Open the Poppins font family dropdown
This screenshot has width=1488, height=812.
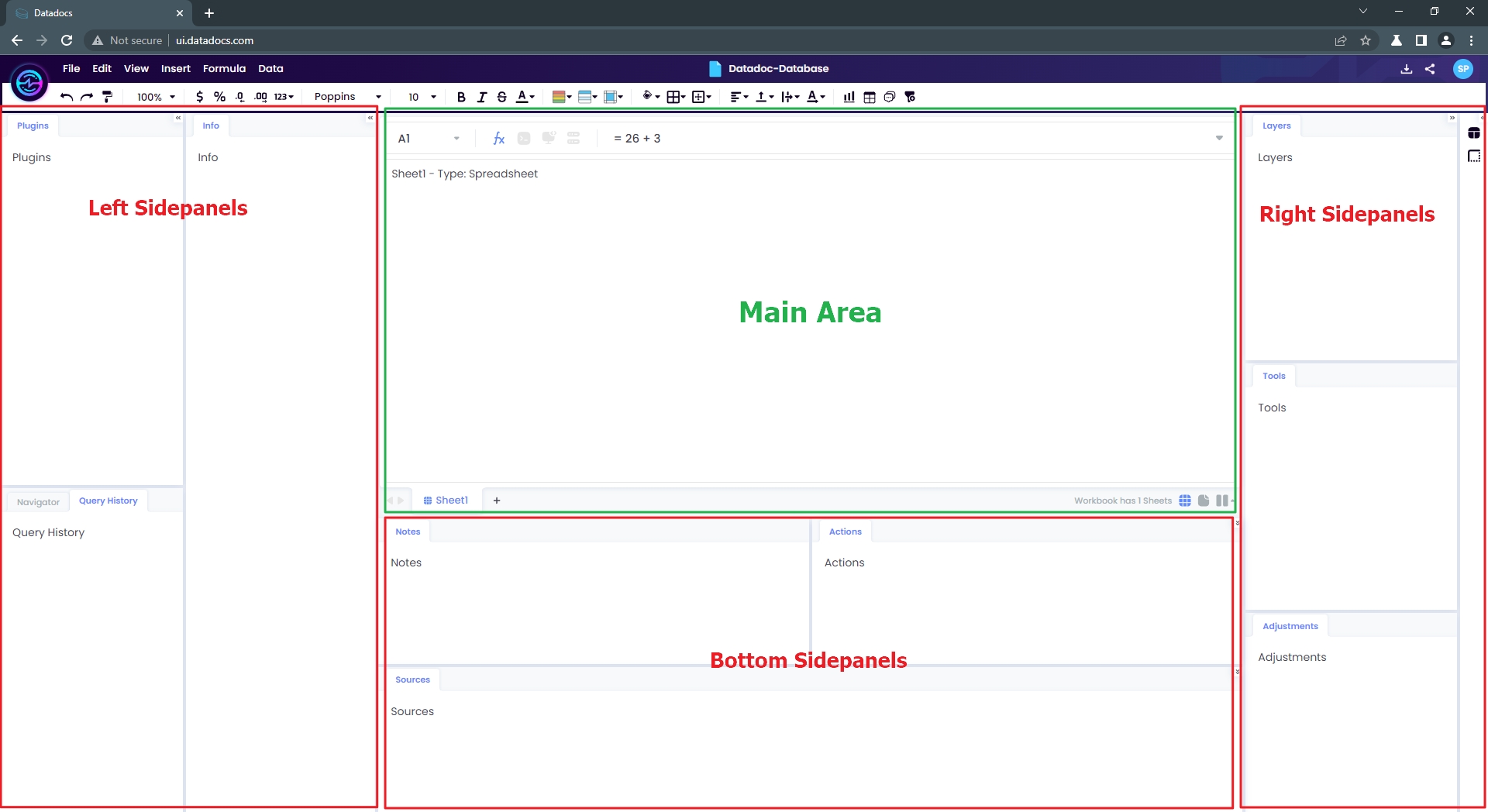coord(345,96)
